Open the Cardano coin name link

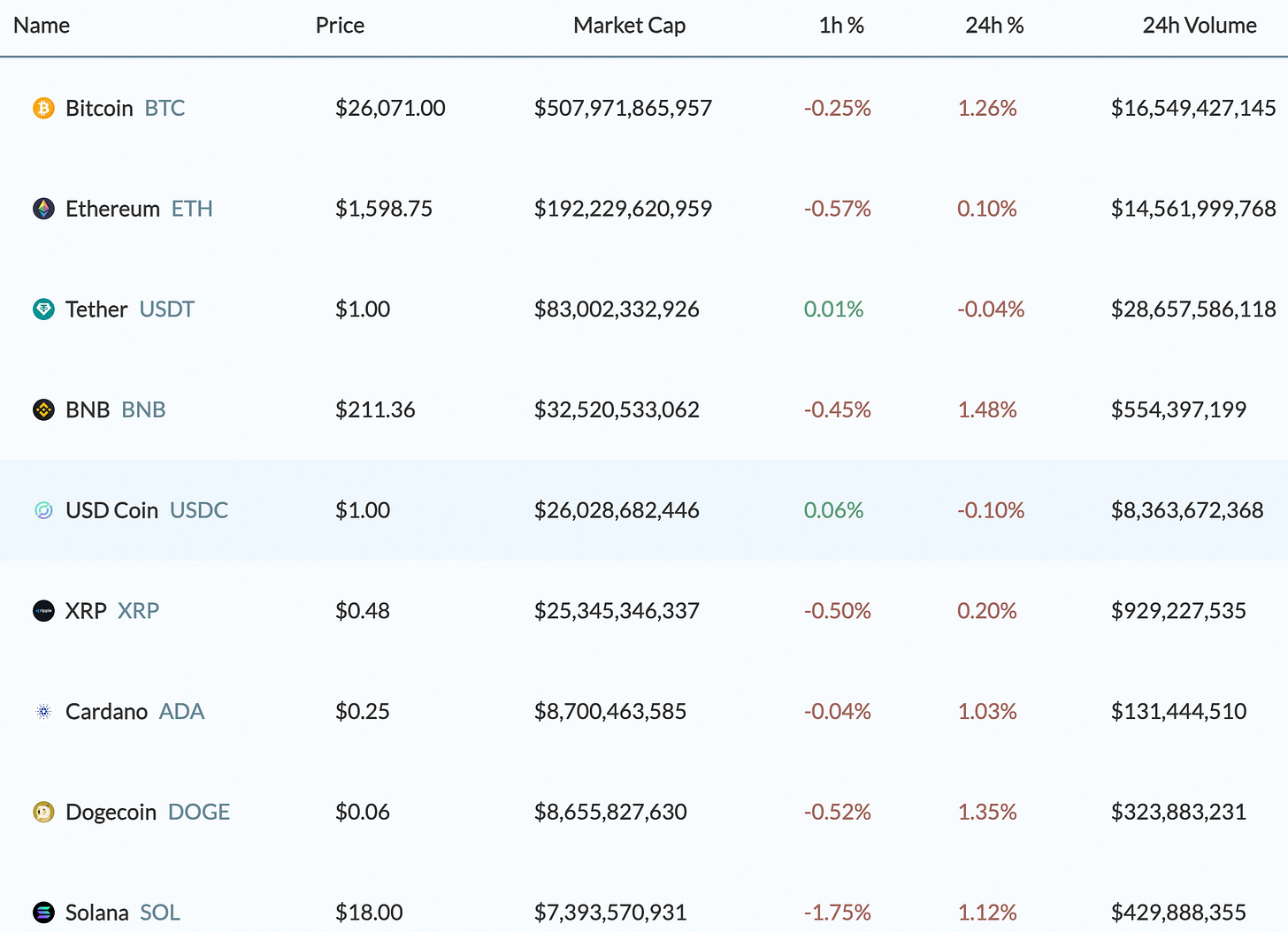click(x=106, y=712)
